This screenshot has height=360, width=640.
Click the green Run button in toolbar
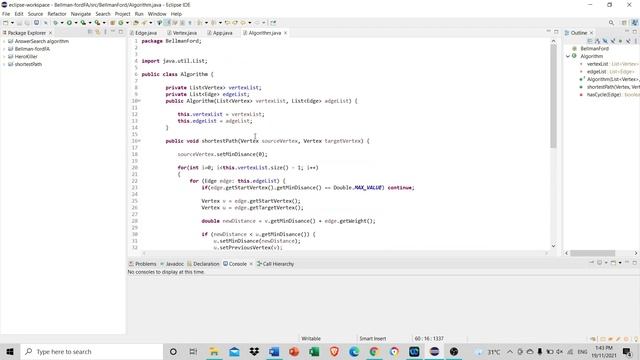tap(69, 22)
